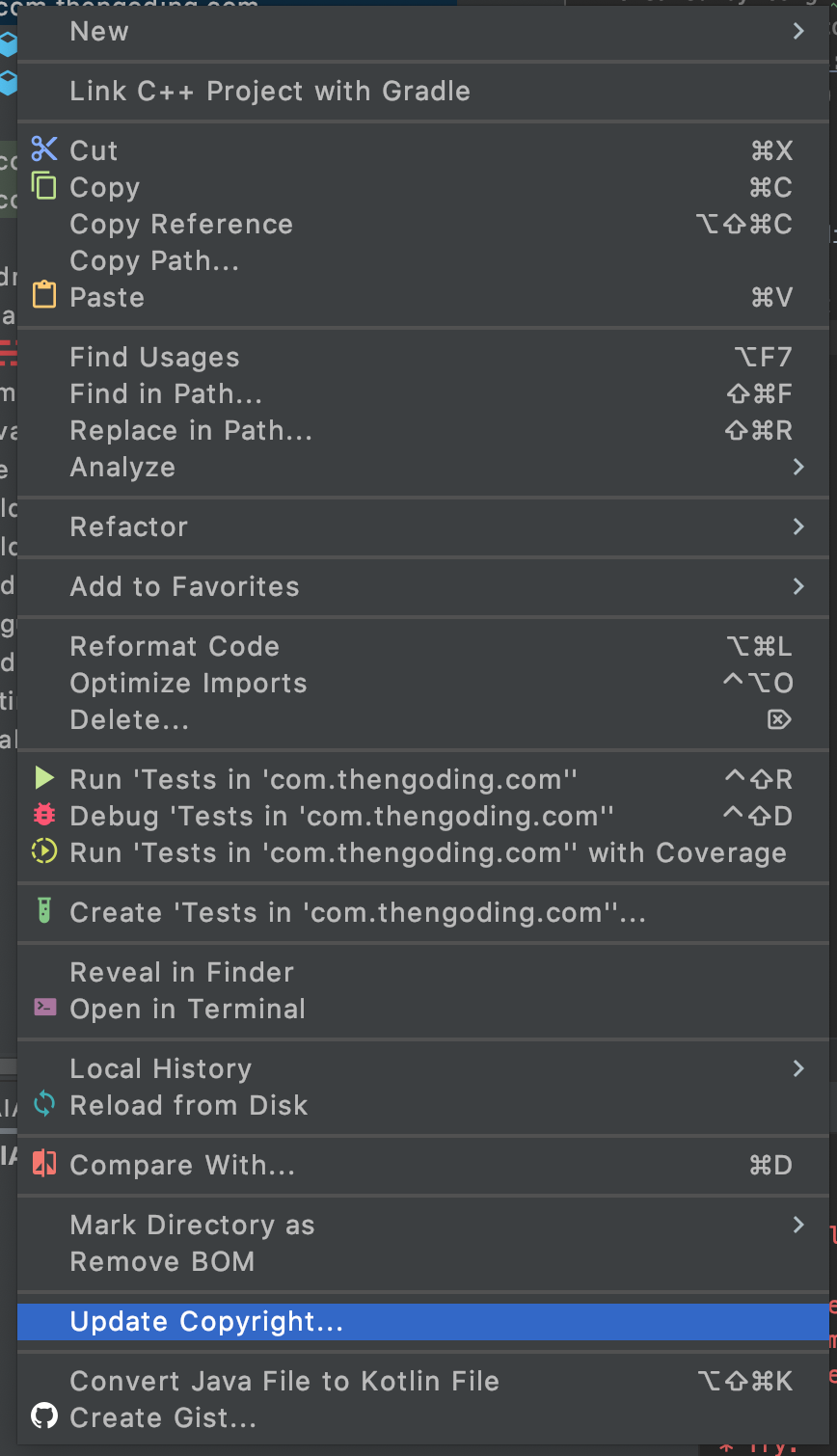Image resolution: width=837 pixels, height=1456 pixels.
Task: Click the Copy icon in menu
Action: pyautogui.click(x=44, y=185)
